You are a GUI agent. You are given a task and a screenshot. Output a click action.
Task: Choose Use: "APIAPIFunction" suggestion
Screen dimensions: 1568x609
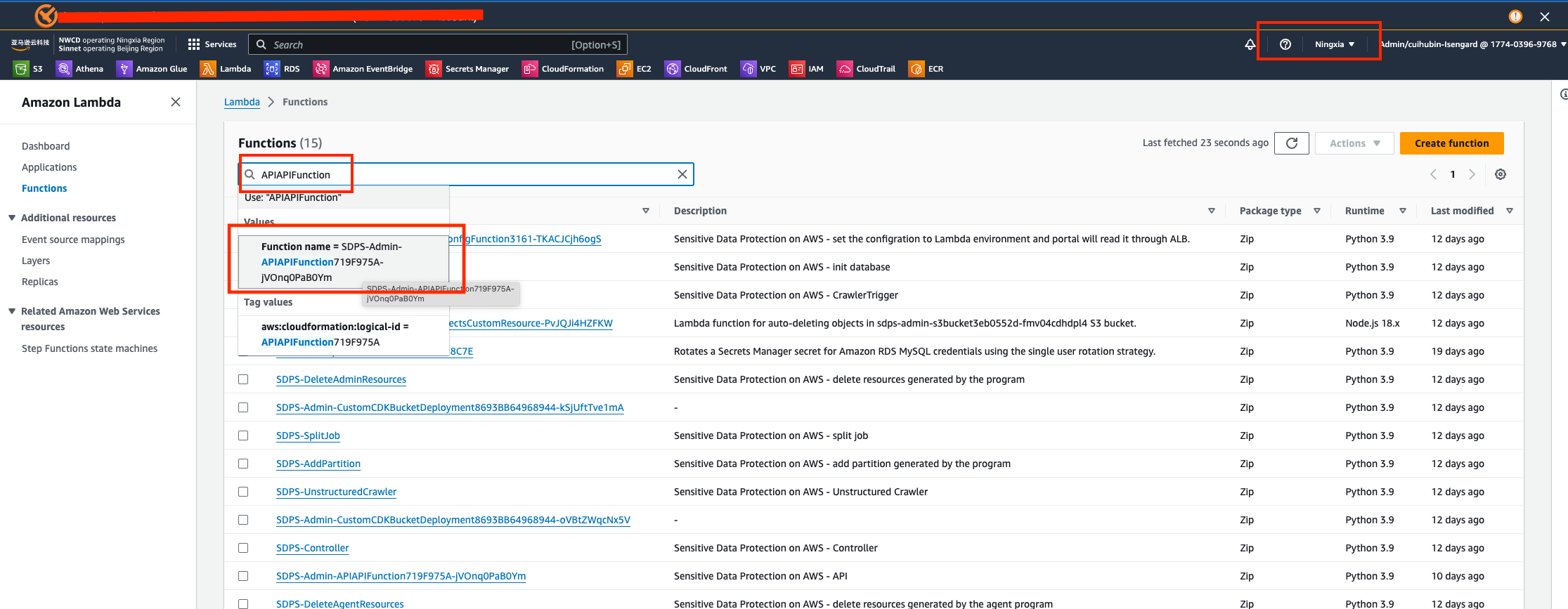(344, 197)
